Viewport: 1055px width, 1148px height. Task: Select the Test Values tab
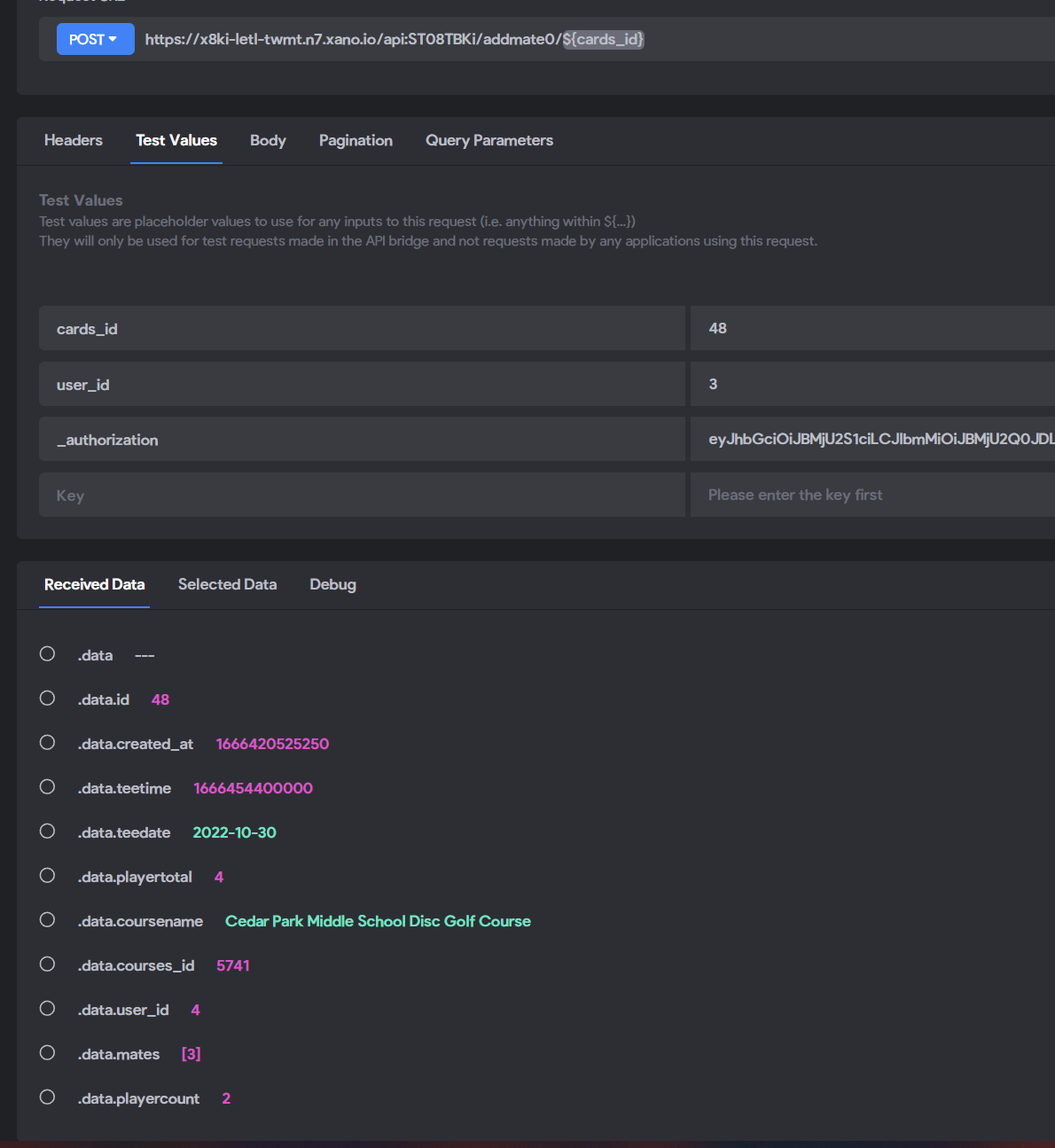point(176,140)
